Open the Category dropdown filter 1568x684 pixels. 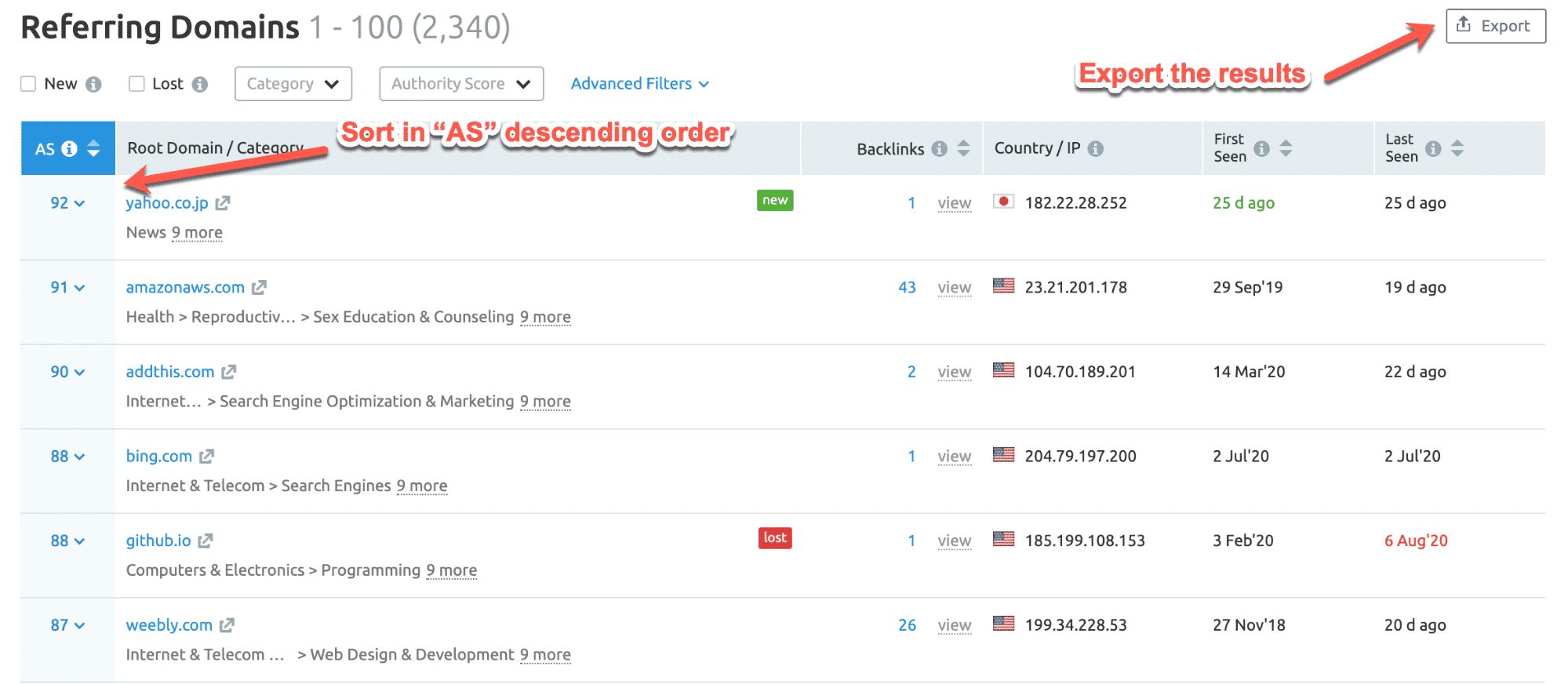293,84
